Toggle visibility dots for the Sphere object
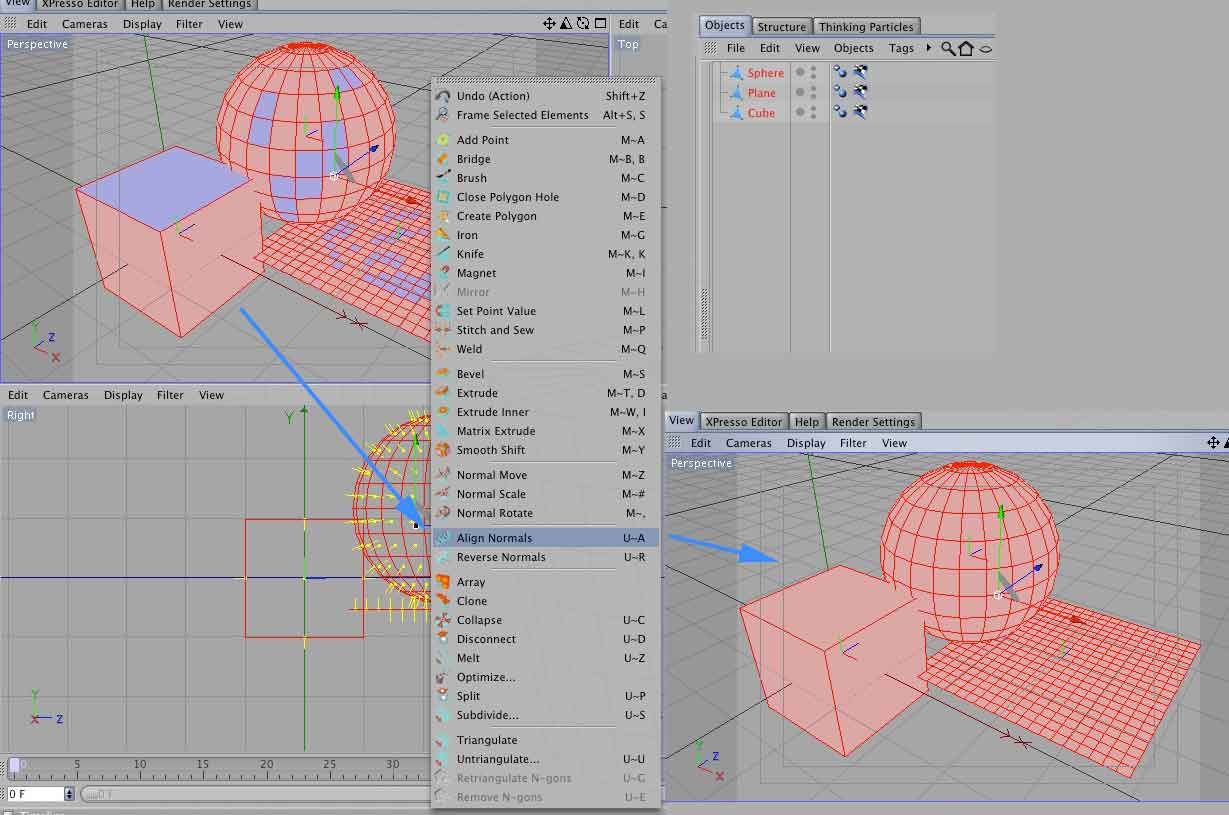 [x=813, y=72]
